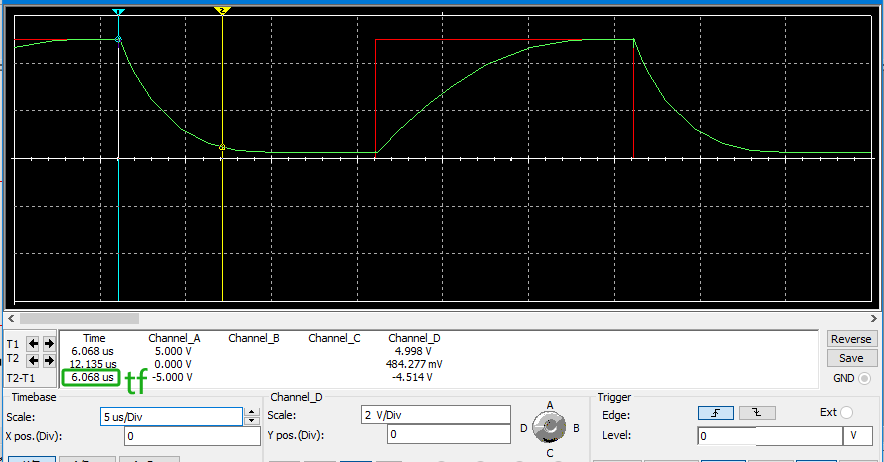Move cursor T1 left with arrow button

point(33,343)
